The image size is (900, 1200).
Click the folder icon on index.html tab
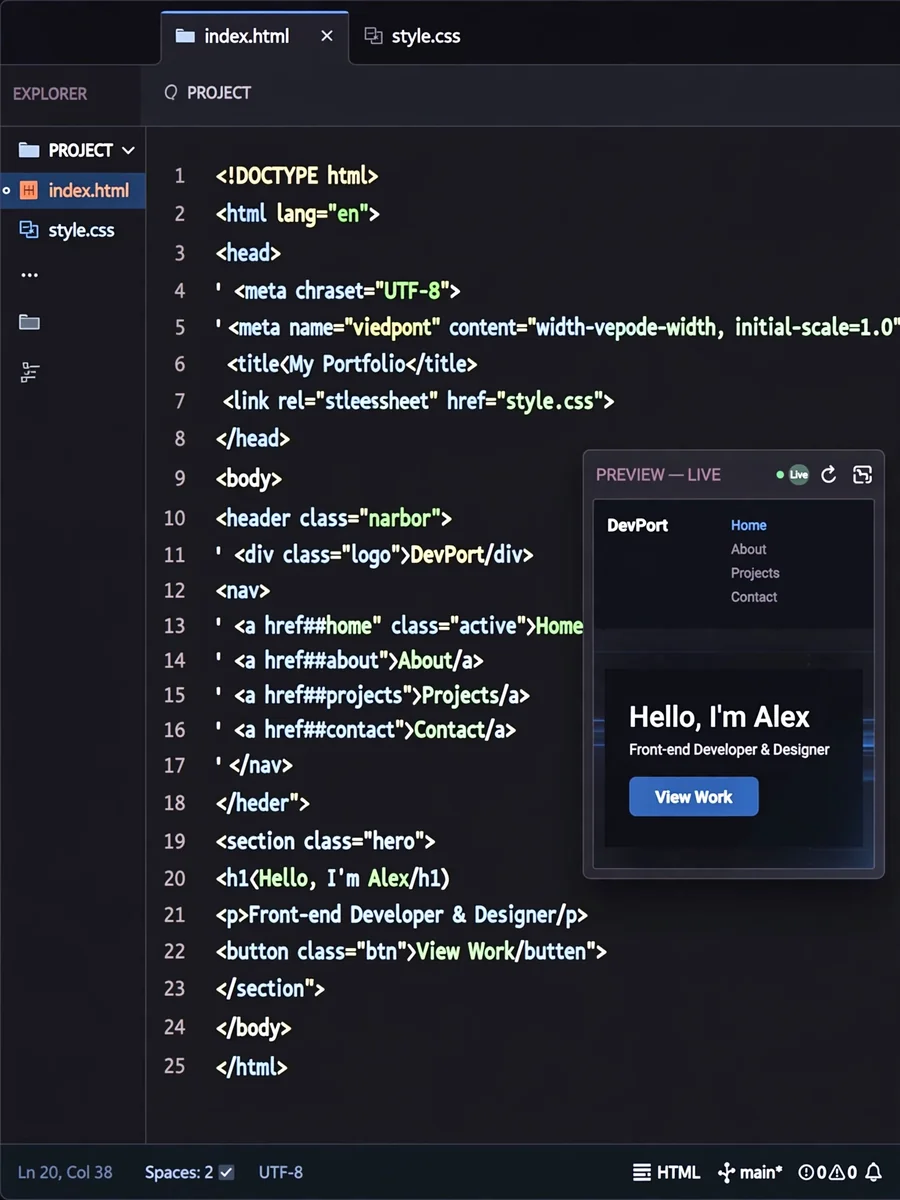click(185, 36)
